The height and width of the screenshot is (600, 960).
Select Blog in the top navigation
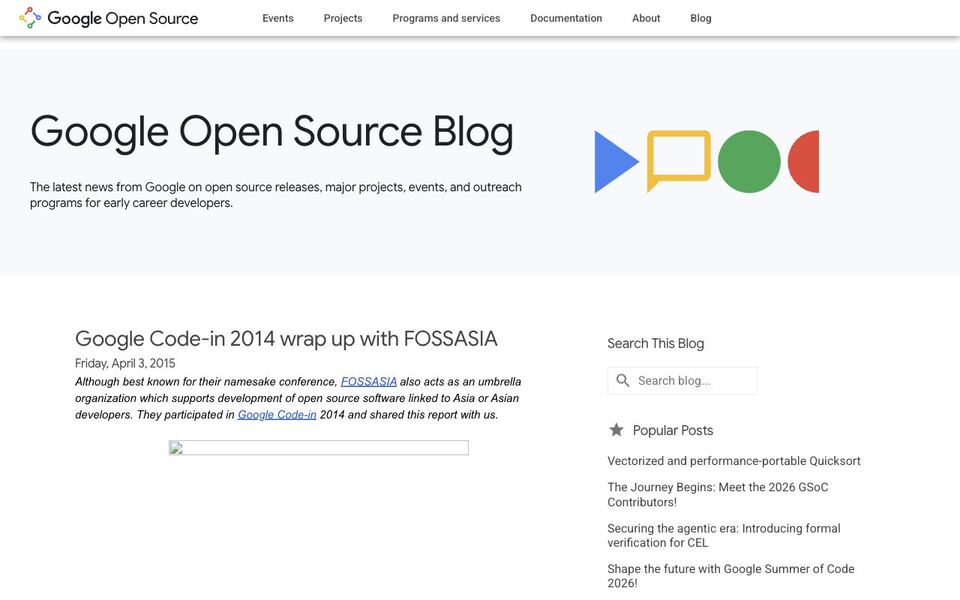701,18
